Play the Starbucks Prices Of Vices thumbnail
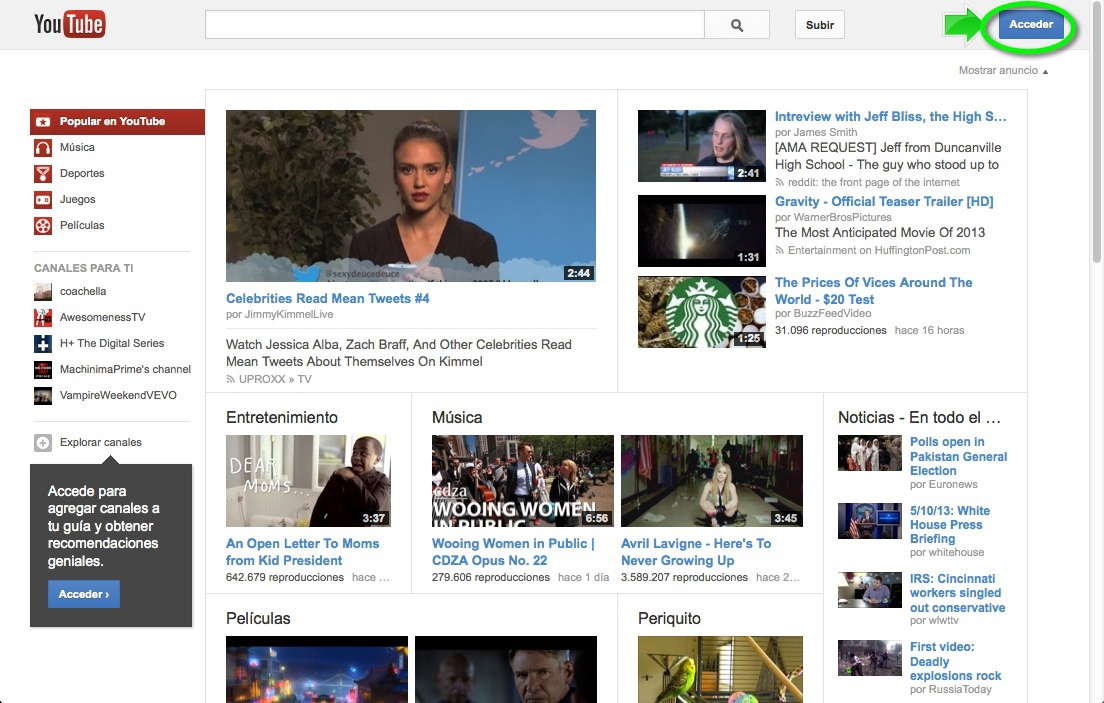Screen dimensions: 1104x703 pos(701,312)
